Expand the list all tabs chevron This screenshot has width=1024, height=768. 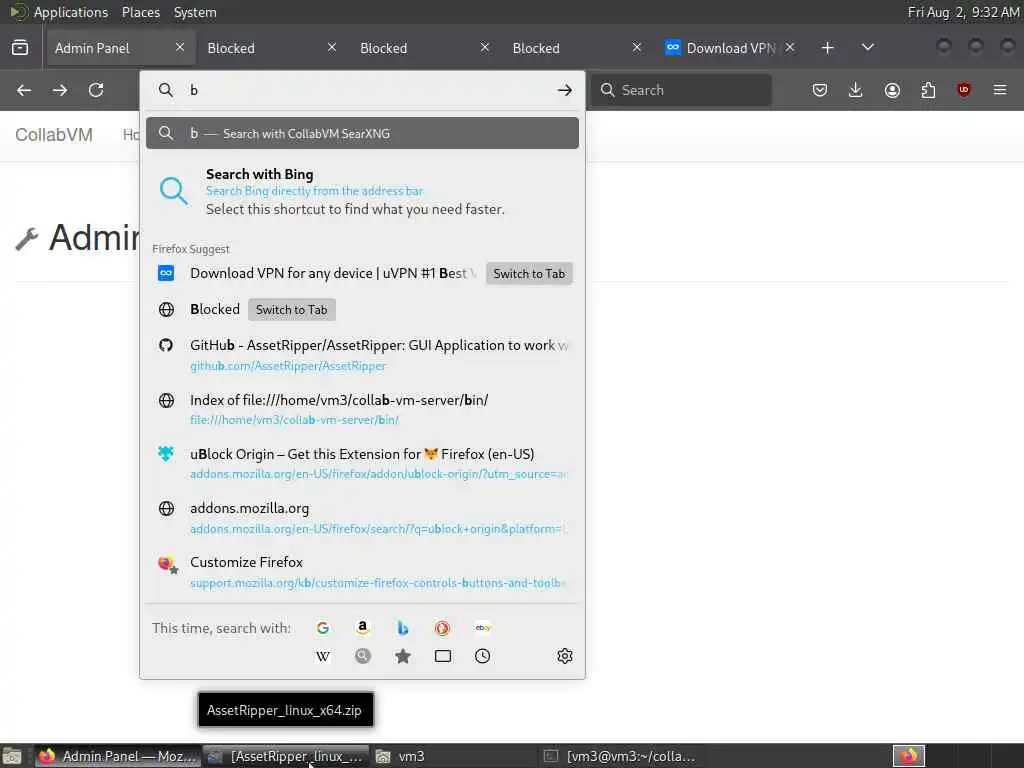pos(868,48)
